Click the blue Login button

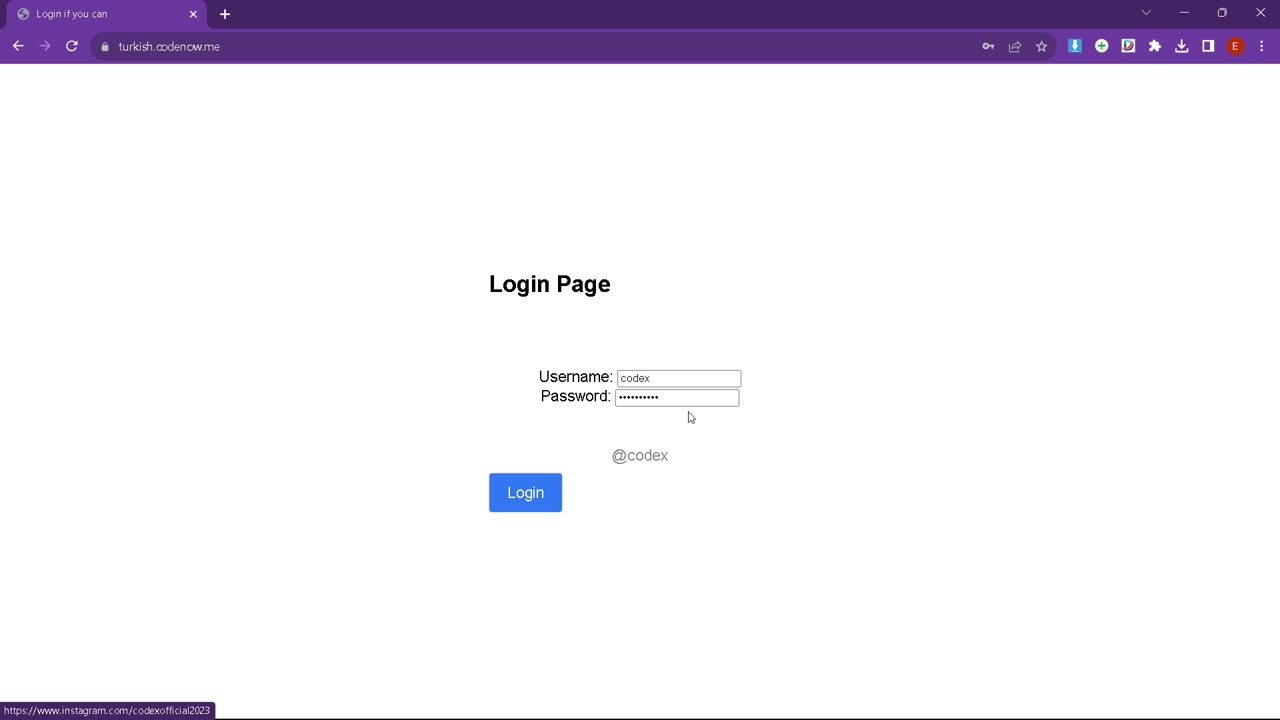525,493
